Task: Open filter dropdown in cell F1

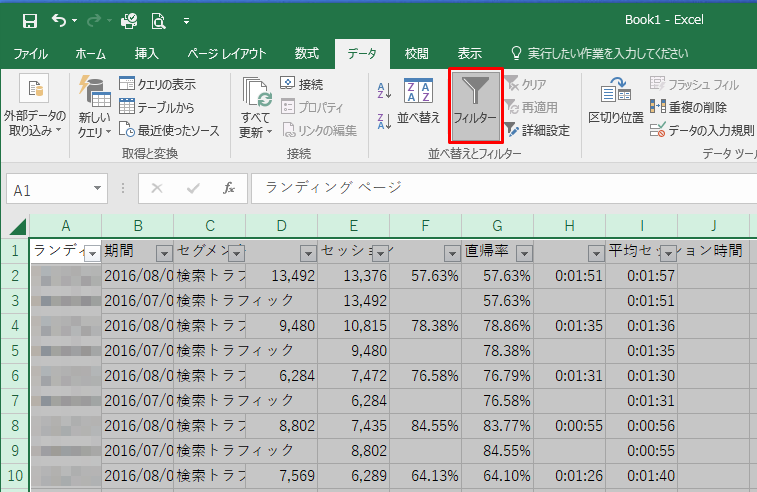Action: 452,253
